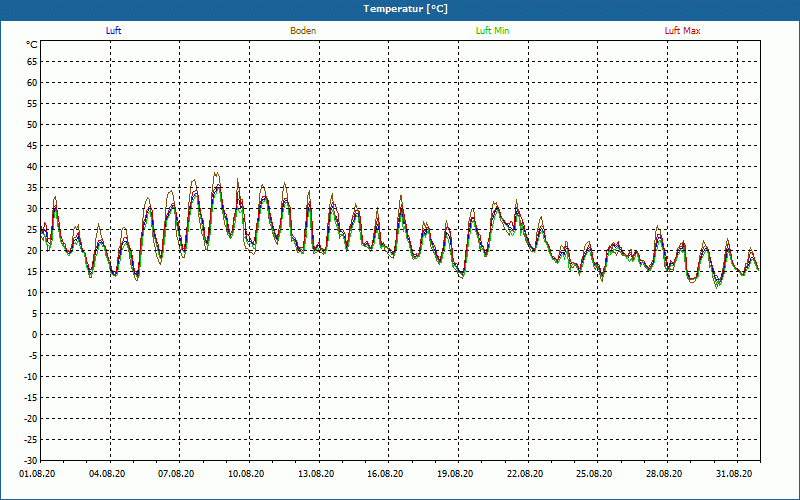This screenshot has height=500, width=800.
Task: Click the Luft Max legend label
Action: pyautogui.click(x=682, y=31)
